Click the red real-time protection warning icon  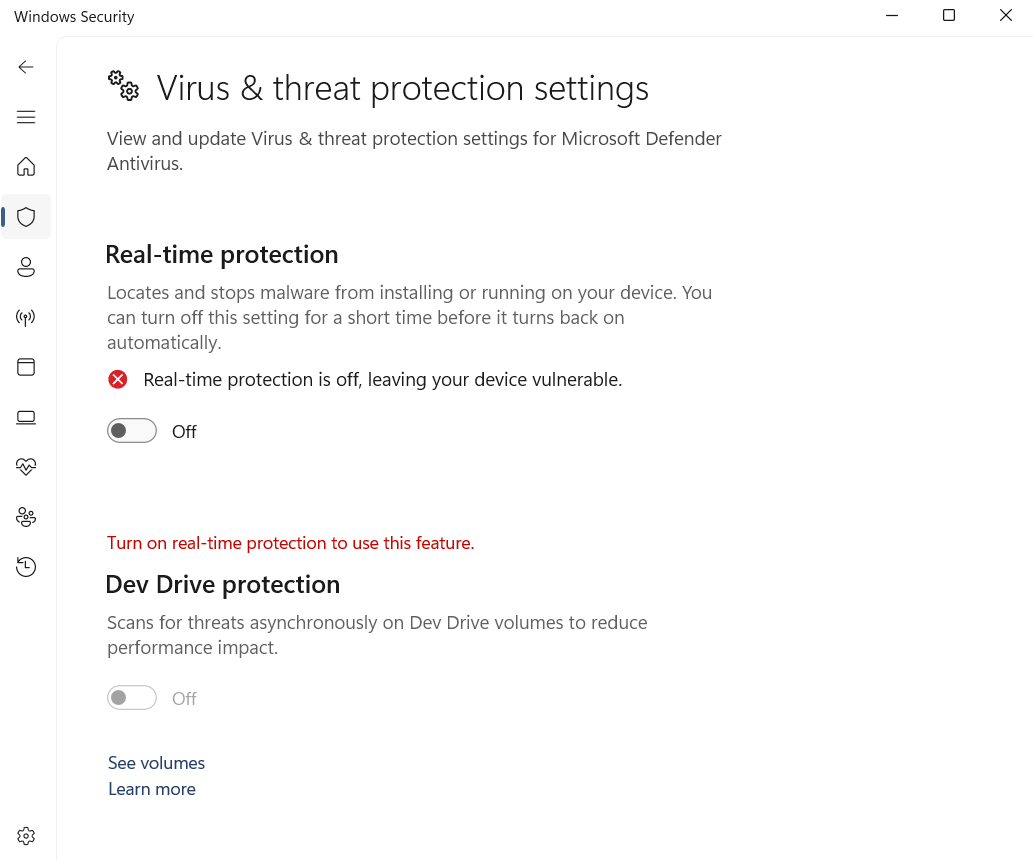(x=118, y=380)
